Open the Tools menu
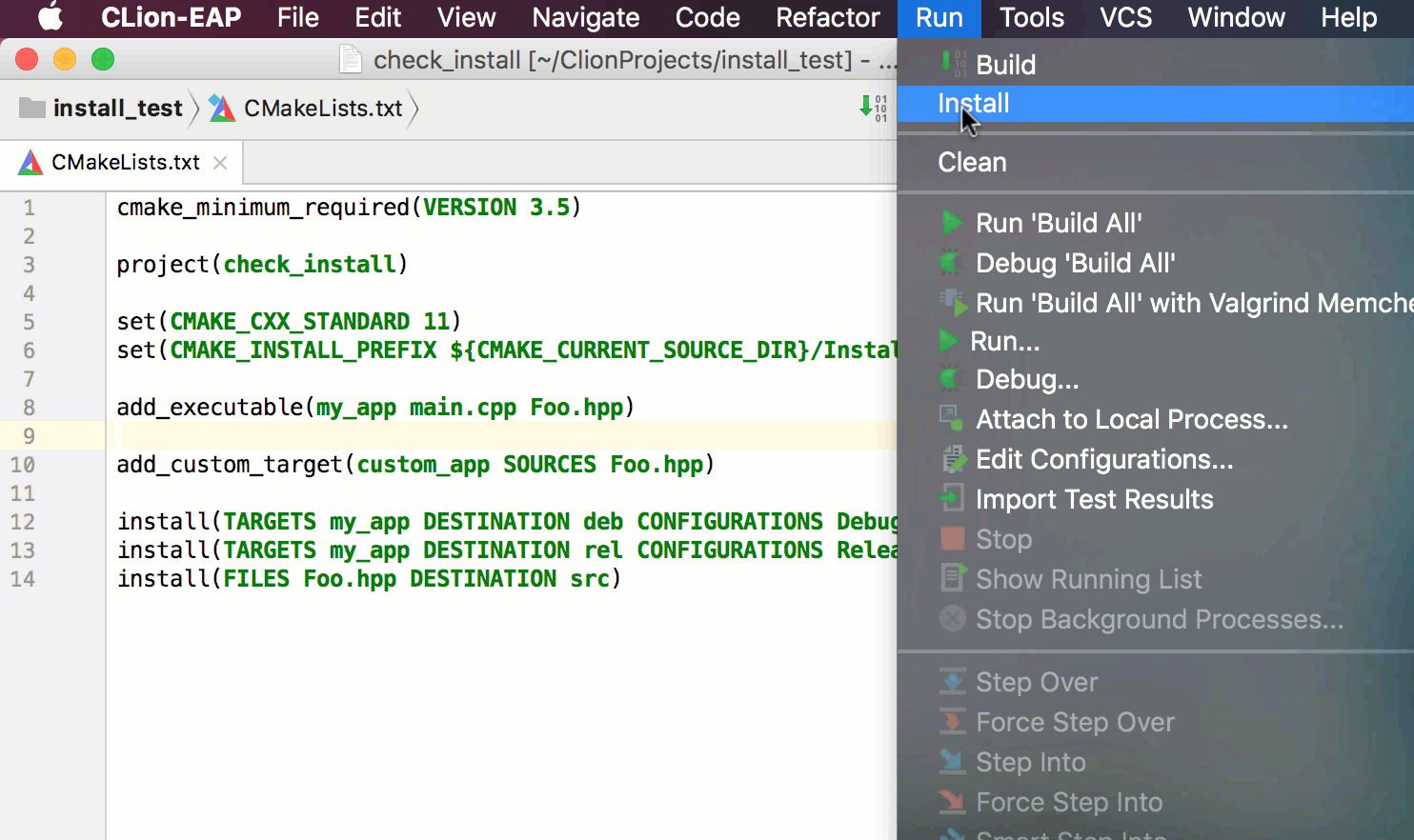 (1032, 17)
